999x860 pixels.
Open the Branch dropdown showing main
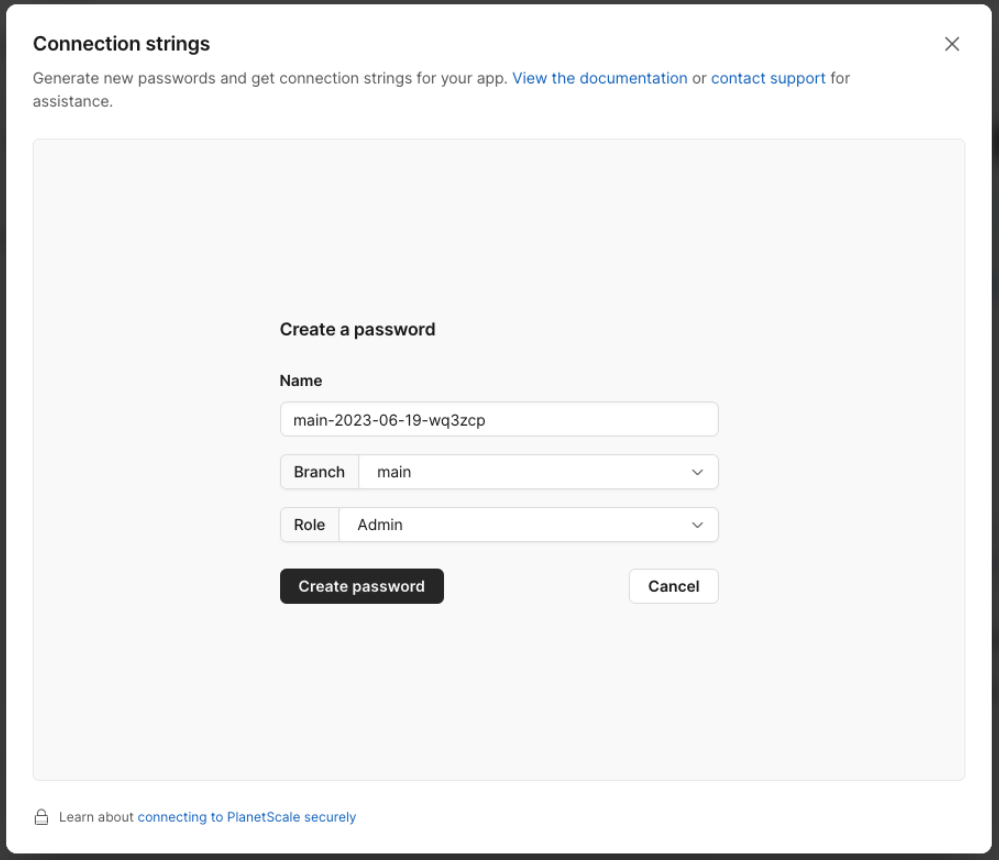[538, 472]
